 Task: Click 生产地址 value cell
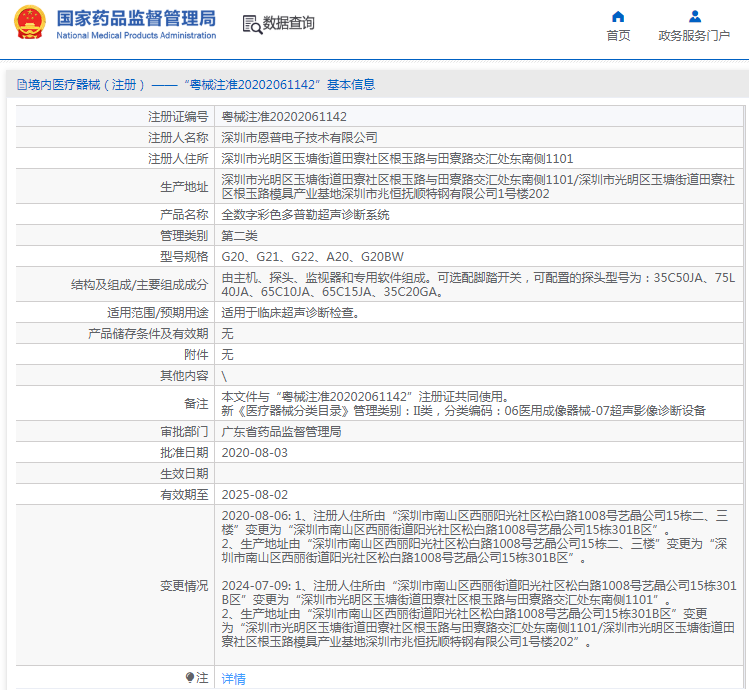point(479,186)
